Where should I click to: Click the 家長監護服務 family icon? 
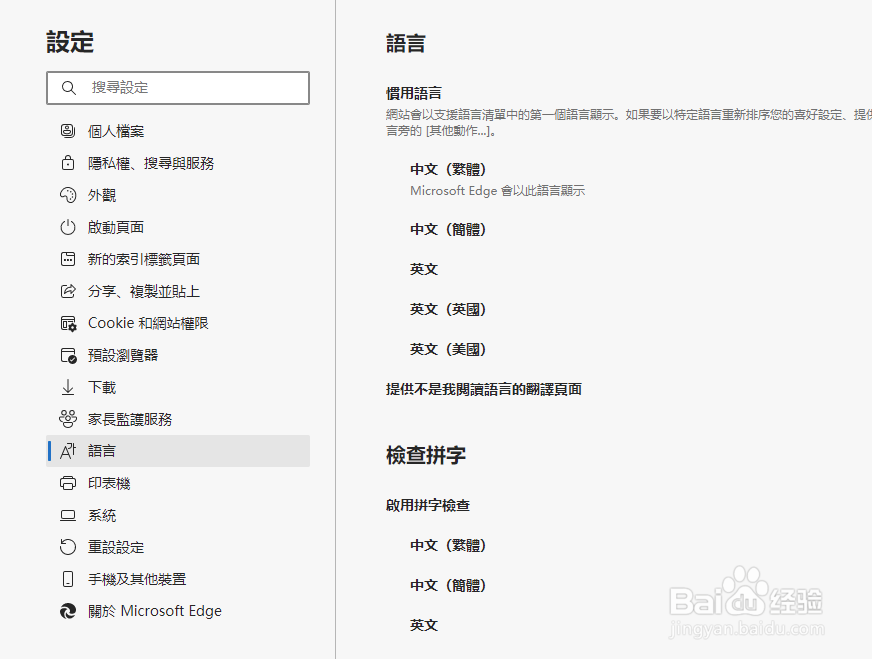click(x=68, y=419)
